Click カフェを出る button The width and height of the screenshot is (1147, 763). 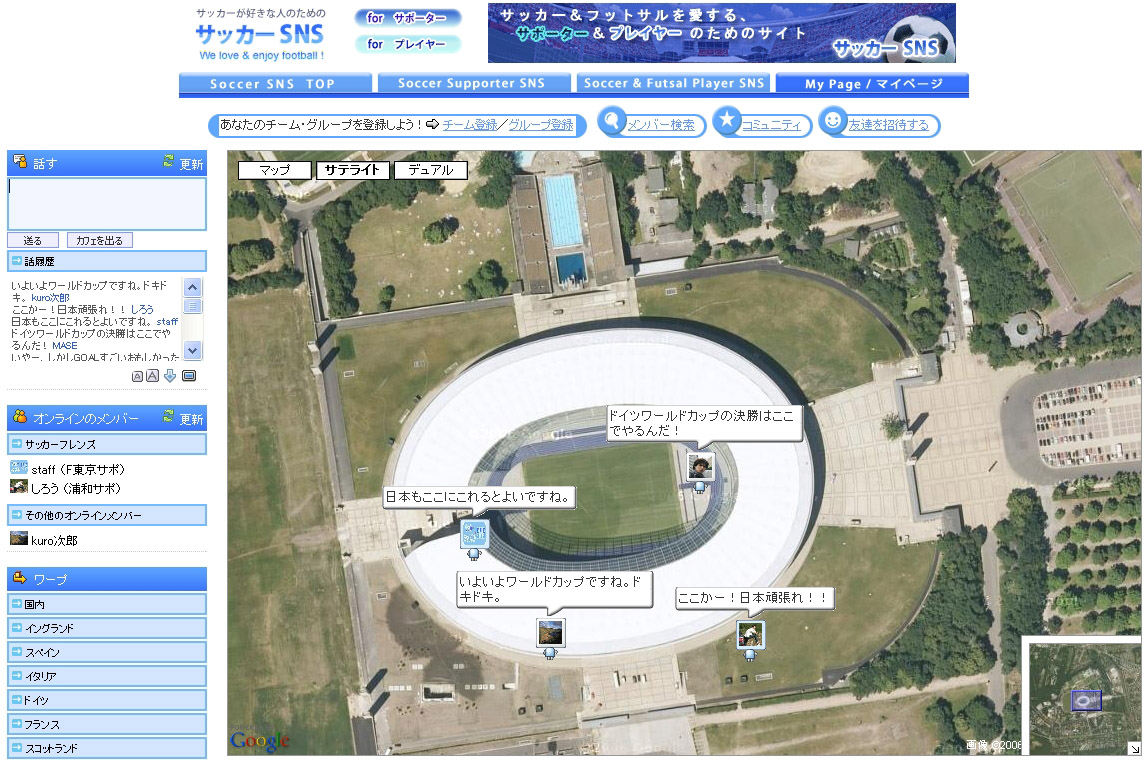point(99,240)
